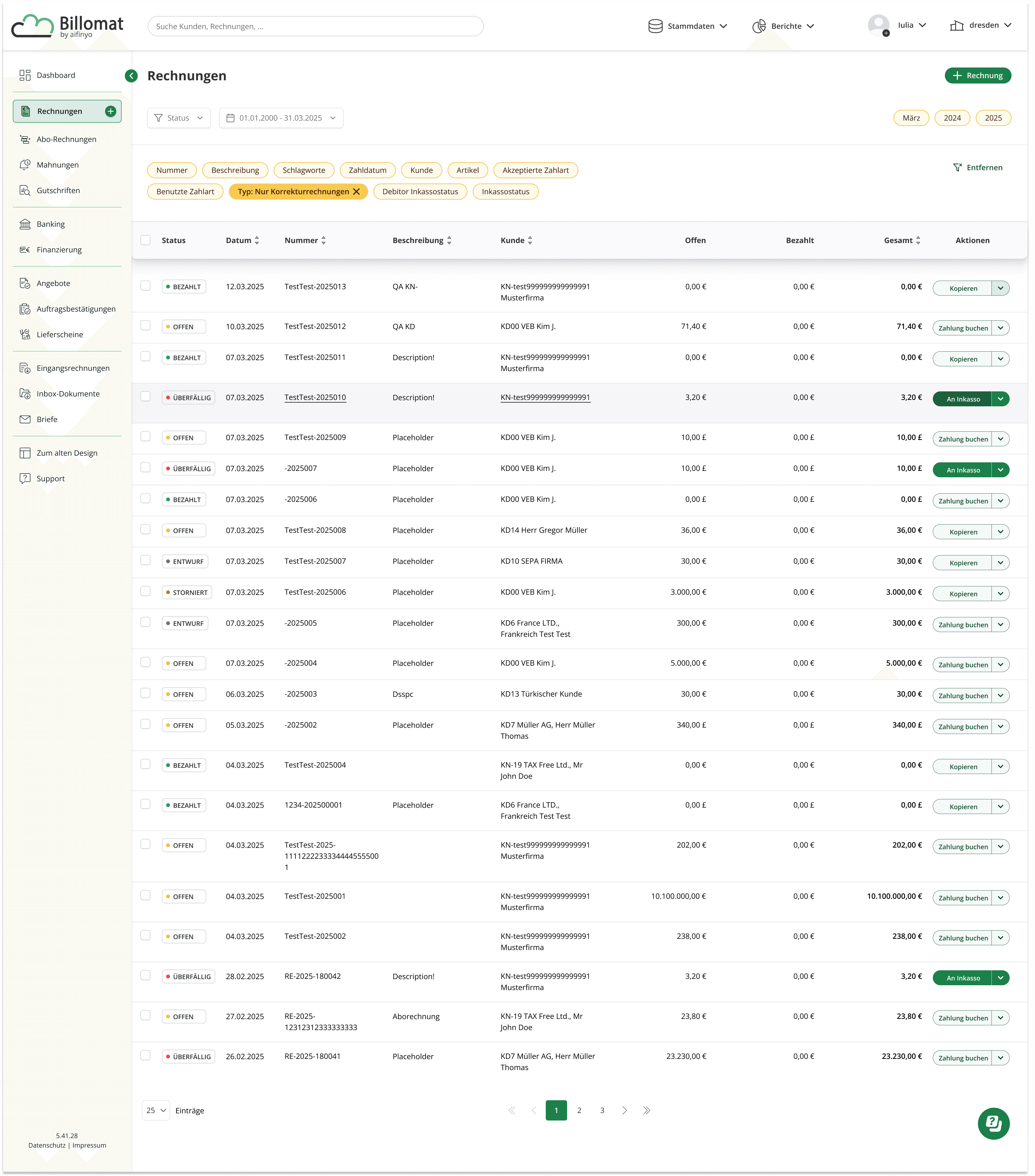Focus the Suche Kunden search field
This screenshot has width=1035, height=1176.
pyautogui.click(x=315, y=26)
